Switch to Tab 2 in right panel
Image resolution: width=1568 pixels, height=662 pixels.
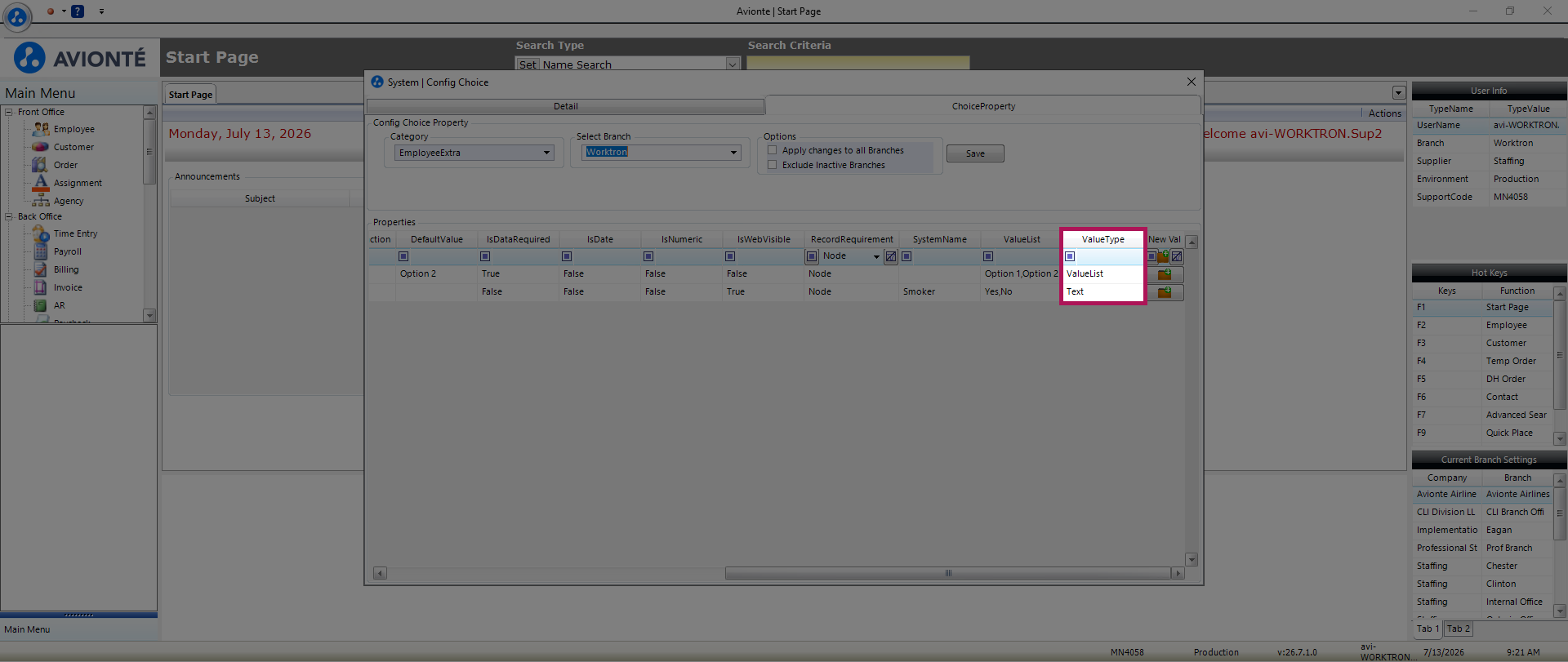pos(1459,629)
